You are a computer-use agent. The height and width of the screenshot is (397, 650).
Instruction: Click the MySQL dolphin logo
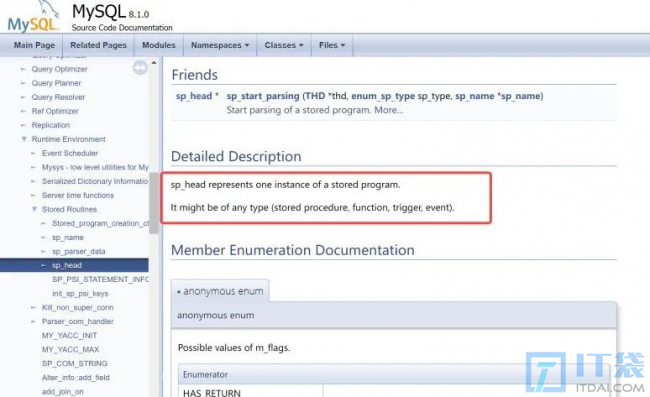pos(34,17)
